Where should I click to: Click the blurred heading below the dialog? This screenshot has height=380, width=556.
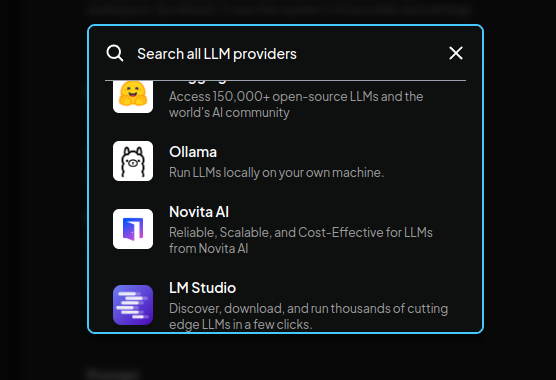click(113, 374)
